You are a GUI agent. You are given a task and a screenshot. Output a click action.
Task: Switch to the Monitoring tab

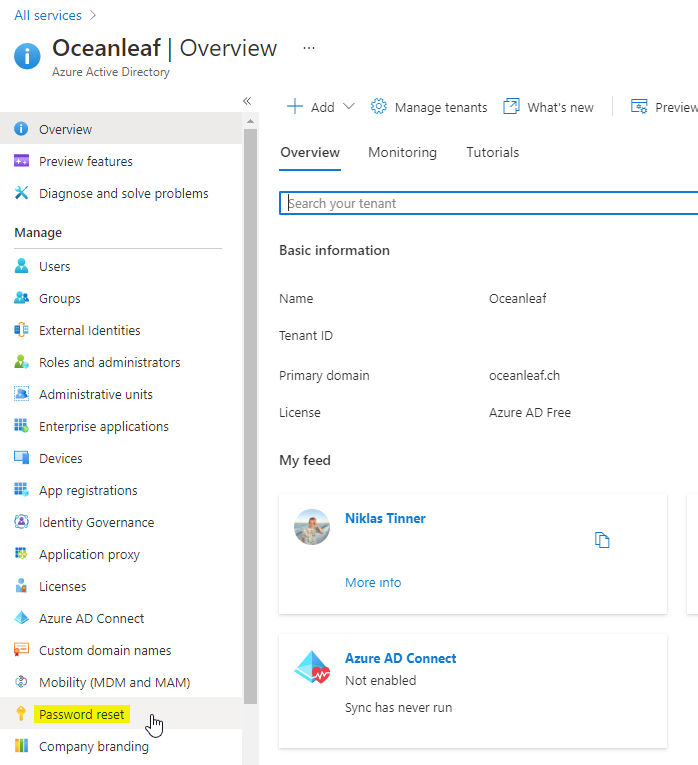[x=402, y=152]
